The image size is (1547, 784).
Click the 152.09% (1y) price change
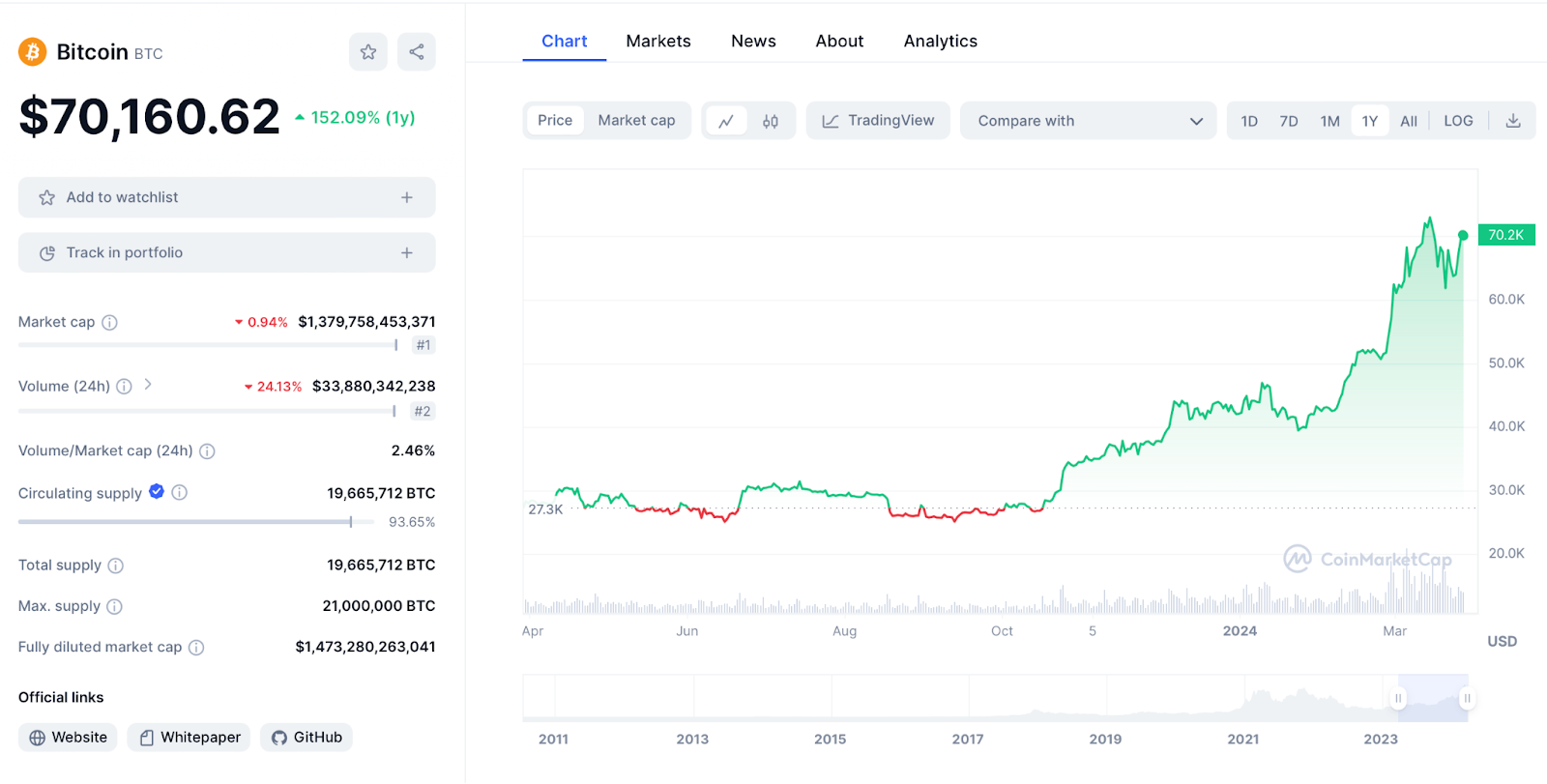click(355, 118)
